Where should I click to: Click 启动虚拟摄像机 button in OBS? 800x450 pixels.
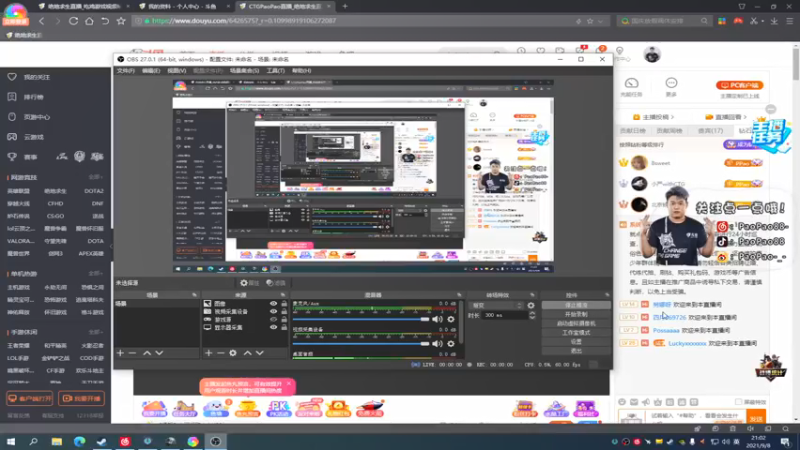[x=576, y=323]
